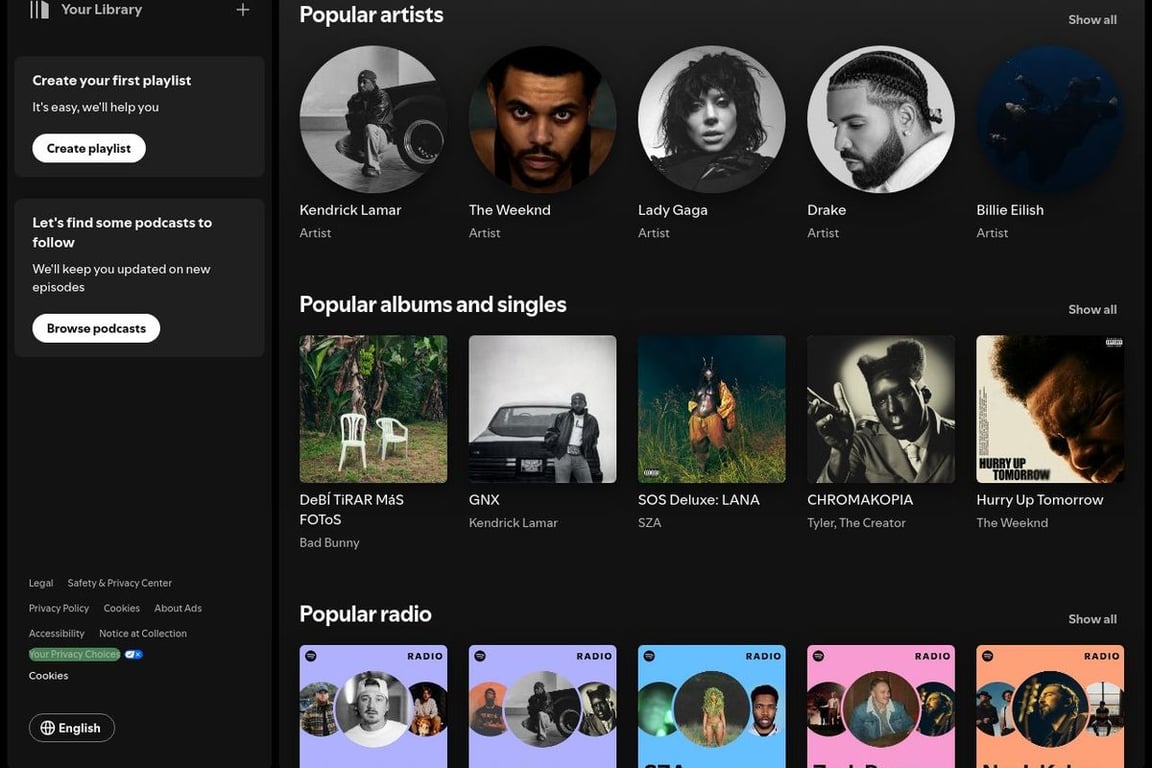Click the Spotify logo on the leftmost purple radio card
Screen dimensions: 1152x768
point(311,655)
